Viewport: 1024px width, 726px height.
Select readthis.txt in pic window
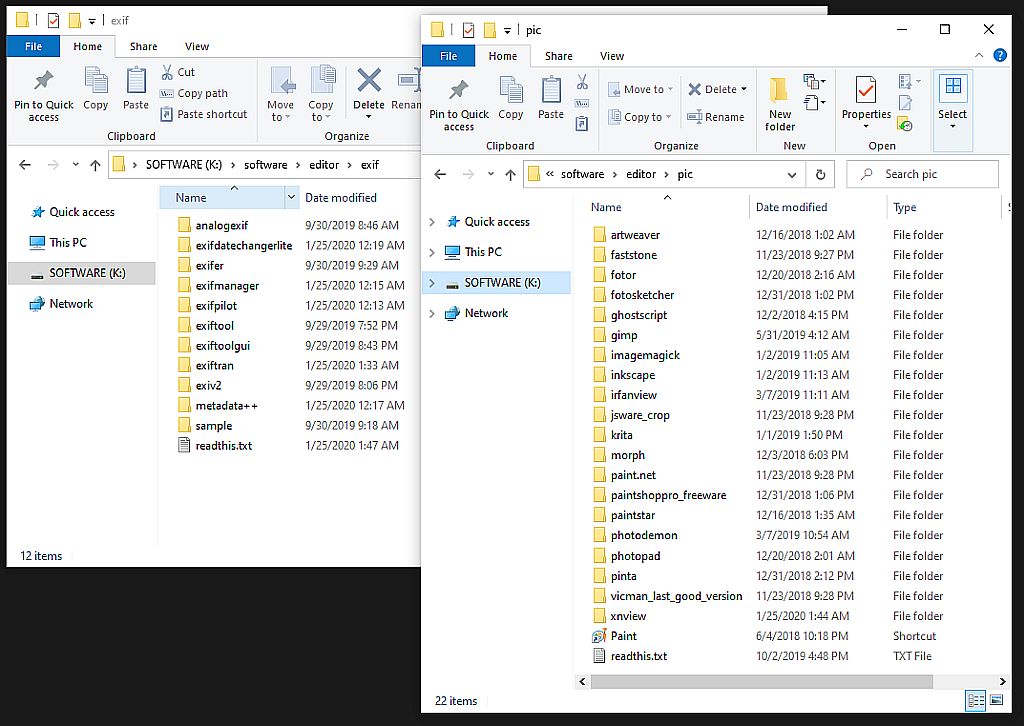pyautogui.click(x=639, y=656)
